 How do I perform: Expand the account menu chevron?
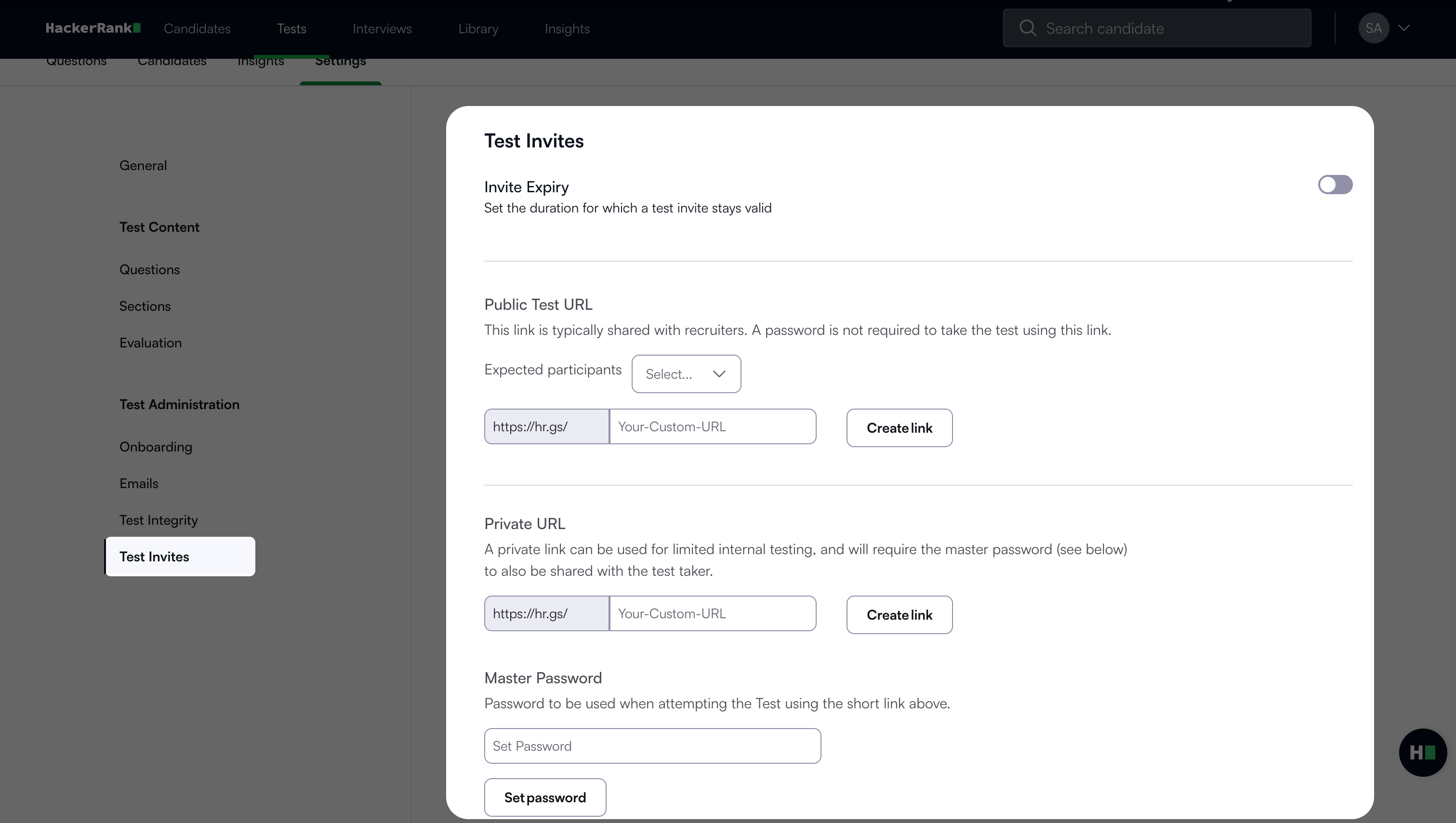1403,28
